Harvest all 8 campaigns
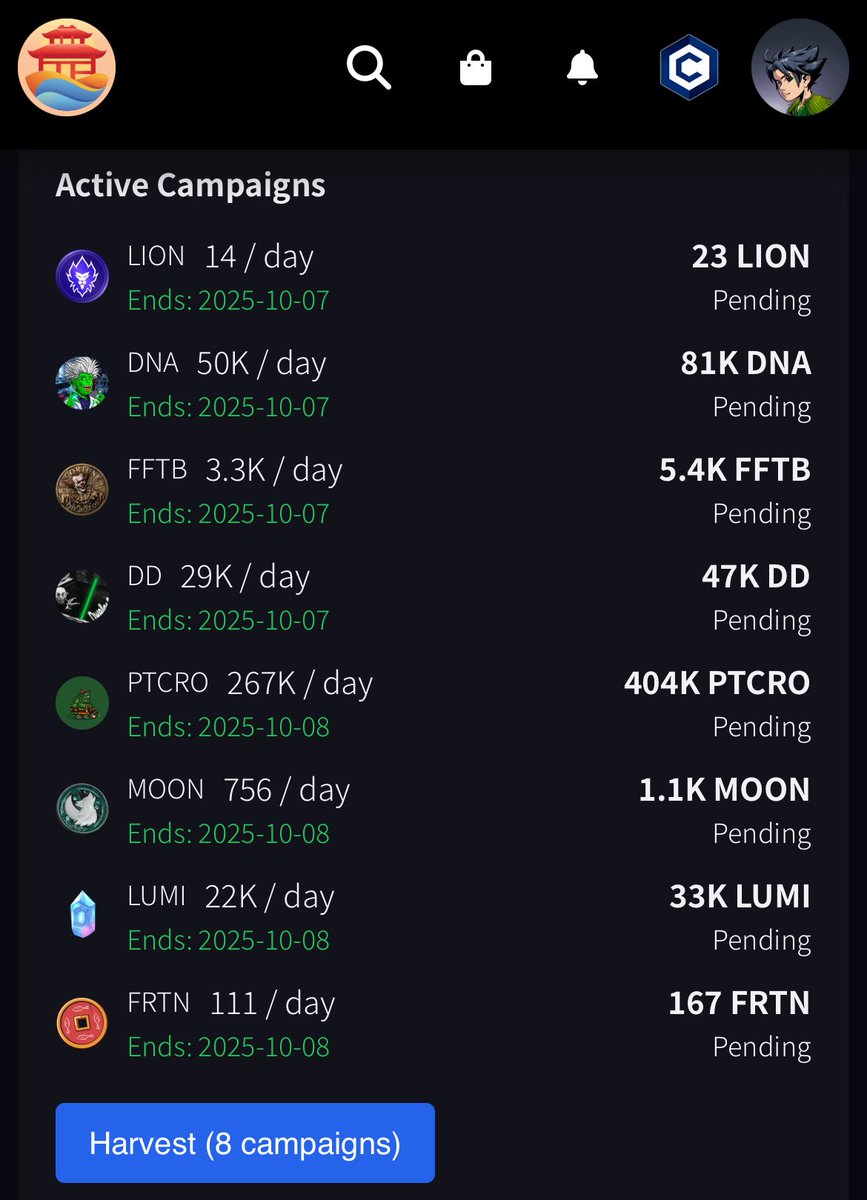Screen dimensions: 867x1200 click(245, 1143)
